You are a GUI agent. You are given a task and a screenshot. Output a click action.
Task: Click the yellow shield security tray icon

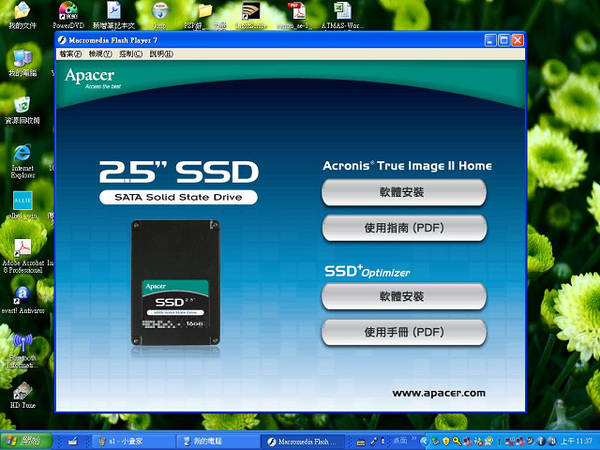[x=446, y=441]
